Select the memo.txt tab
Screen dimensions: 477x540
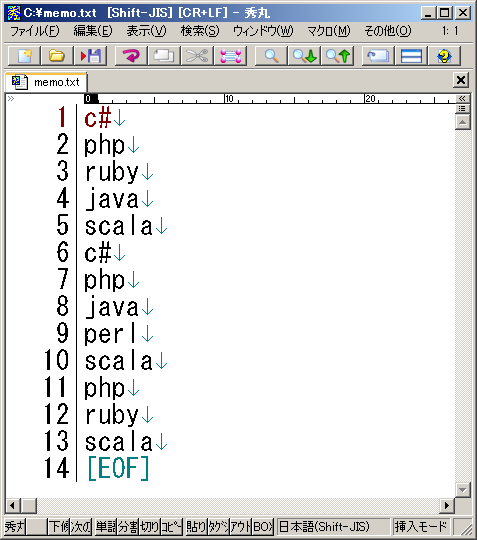[x=46, y=82]
